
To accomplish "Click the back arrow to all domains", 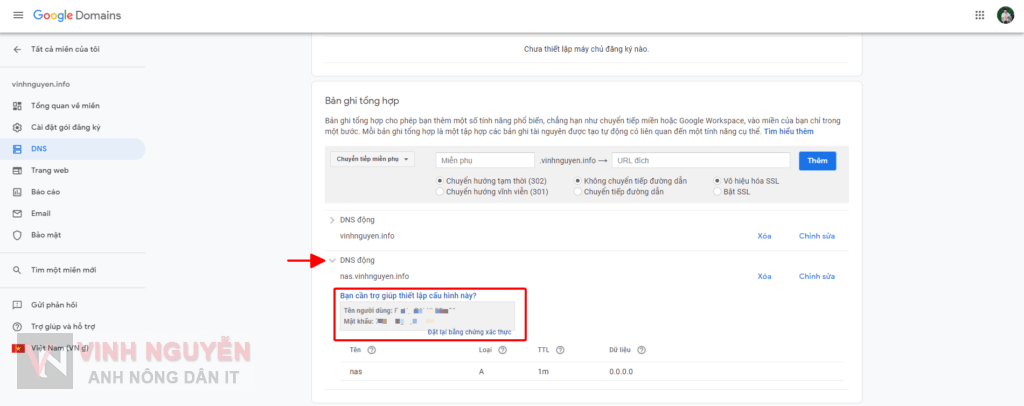I will pyautogui.click(x=17, y=49).
